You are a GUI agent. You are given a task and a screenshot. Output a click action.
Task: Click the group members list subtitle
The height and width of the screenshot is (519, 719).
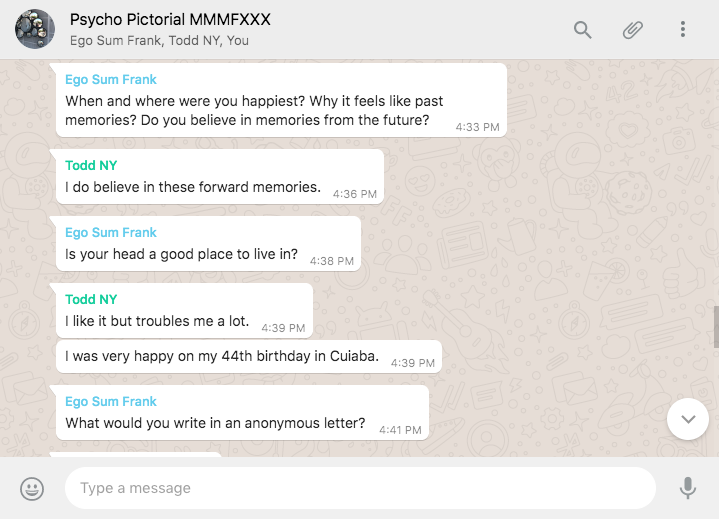159,41
